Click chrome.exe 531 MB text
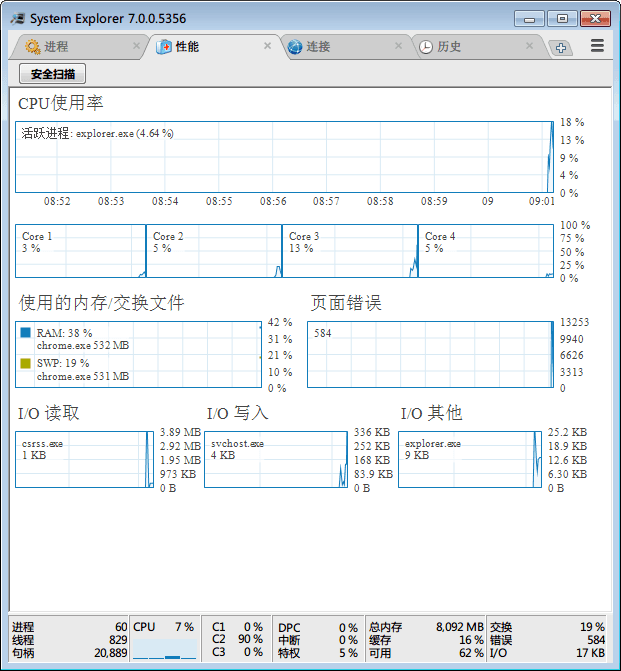621x671 pixels. tap(83, 376)
